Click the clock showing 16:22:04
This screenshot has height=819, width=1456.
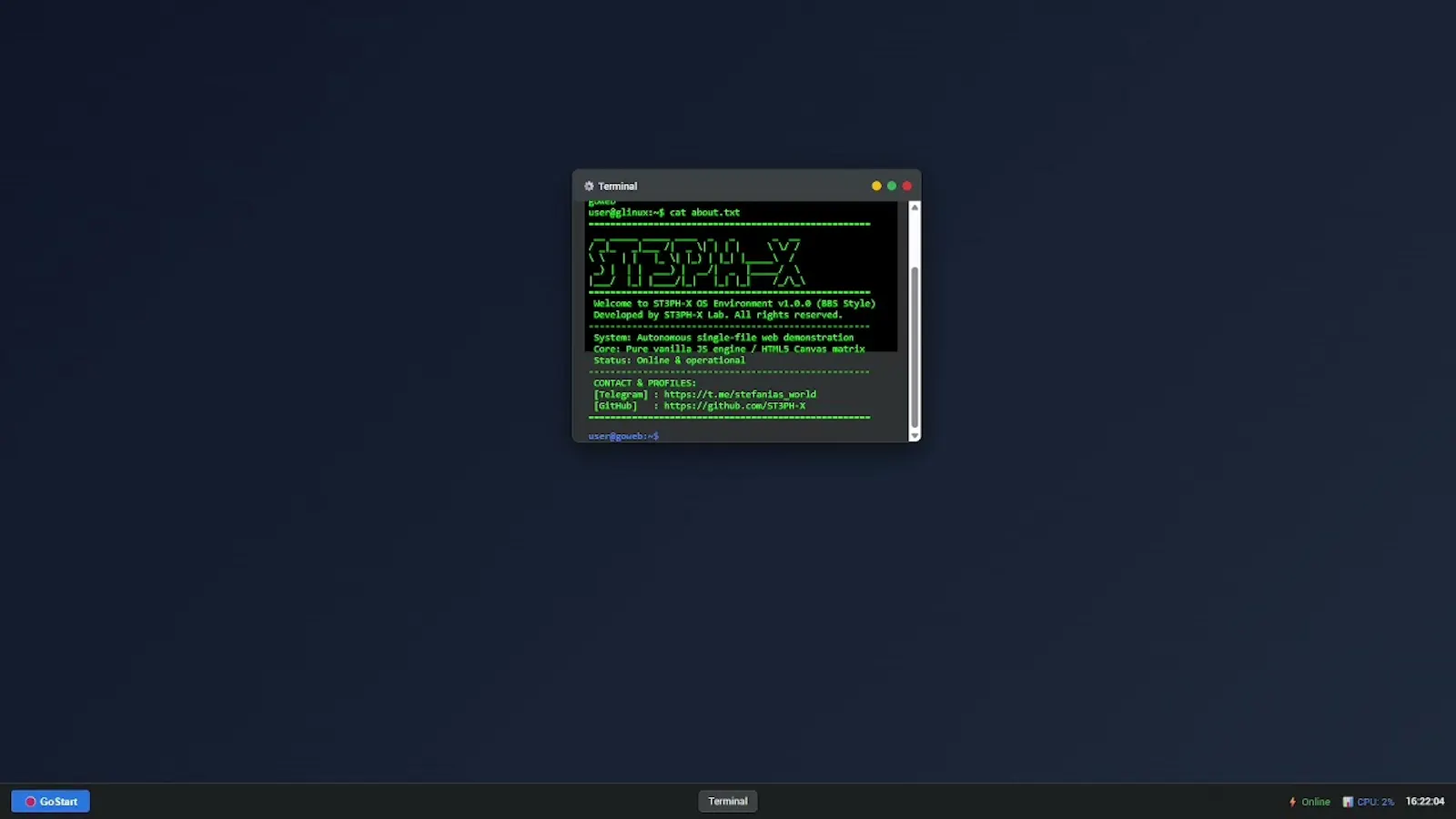pos(1425,801)
